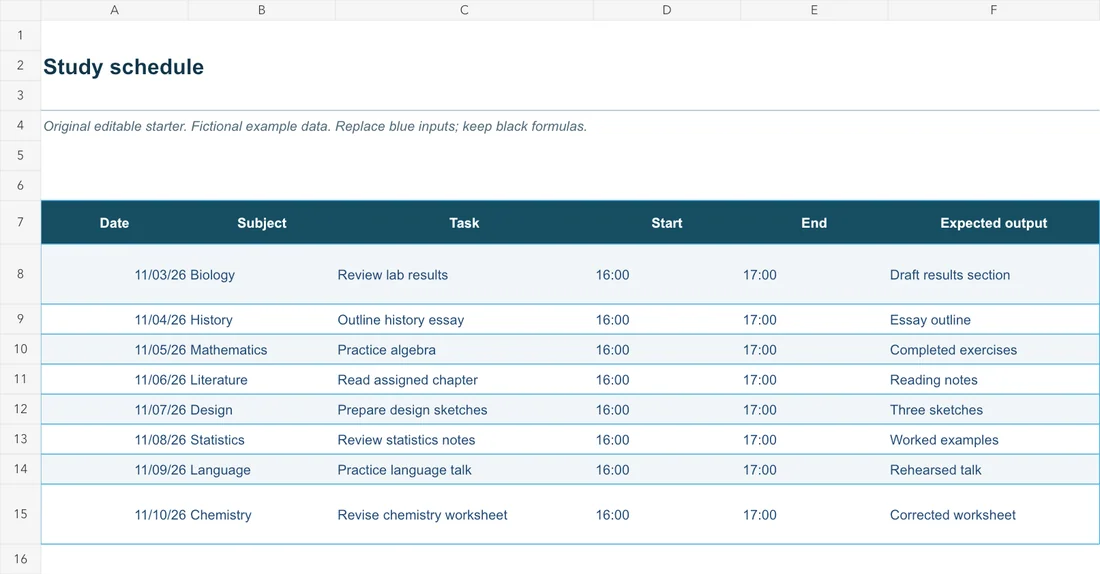
Task: Select the 'Worked examples' output cell
Action: [x=993, y=440]
